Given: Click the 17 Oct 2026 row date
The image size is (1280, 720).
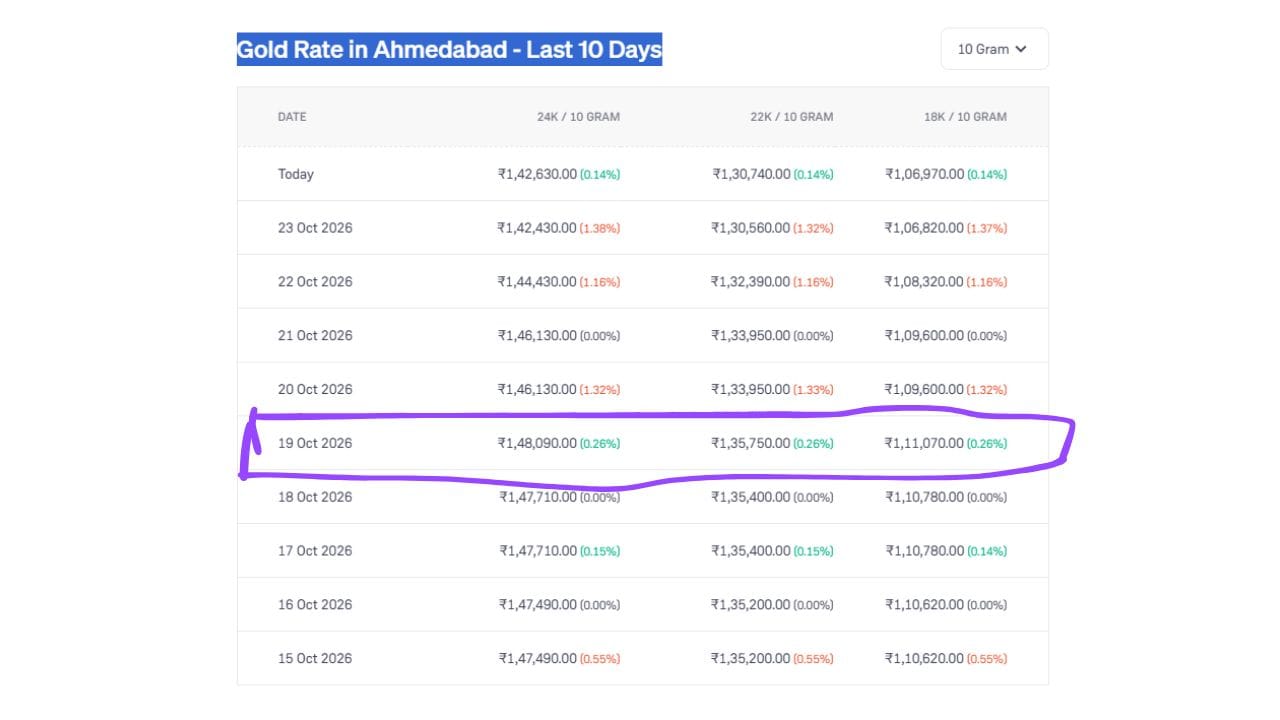Looking at the screenshot, I should coord(315,551).
